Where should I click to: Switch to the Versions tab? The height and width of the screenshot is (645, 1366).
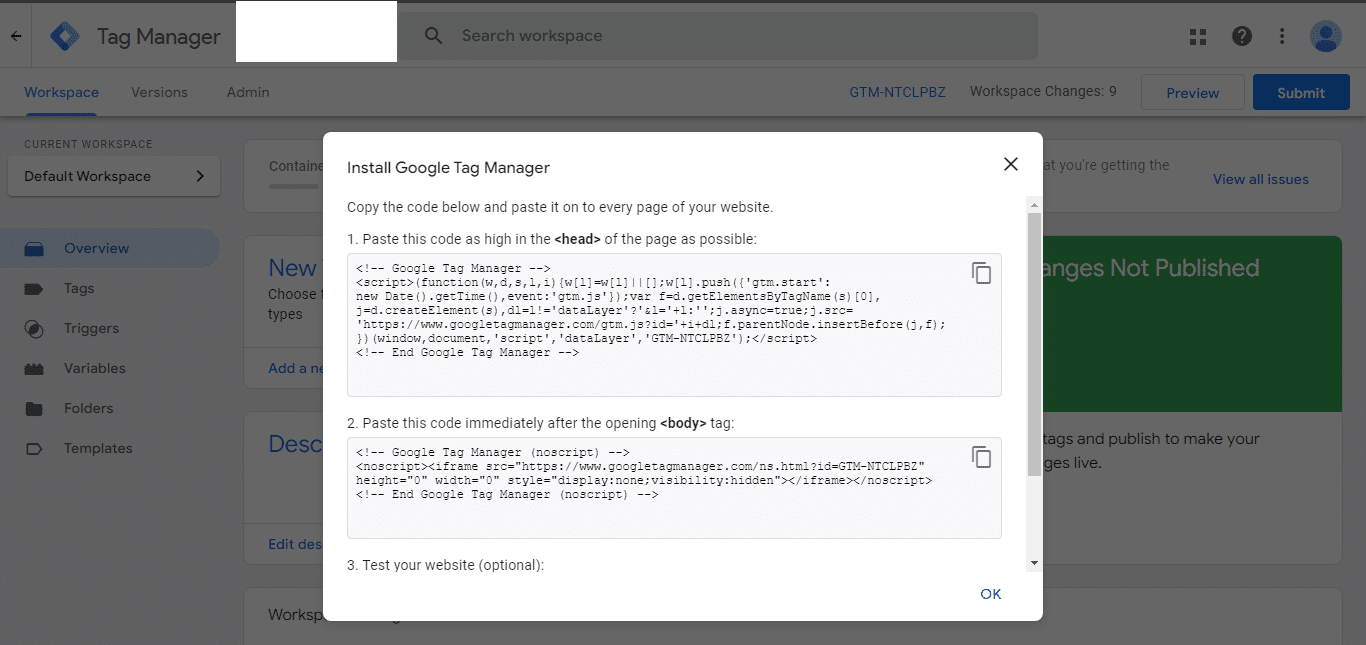pyautogui.click(x=159, y=92)
